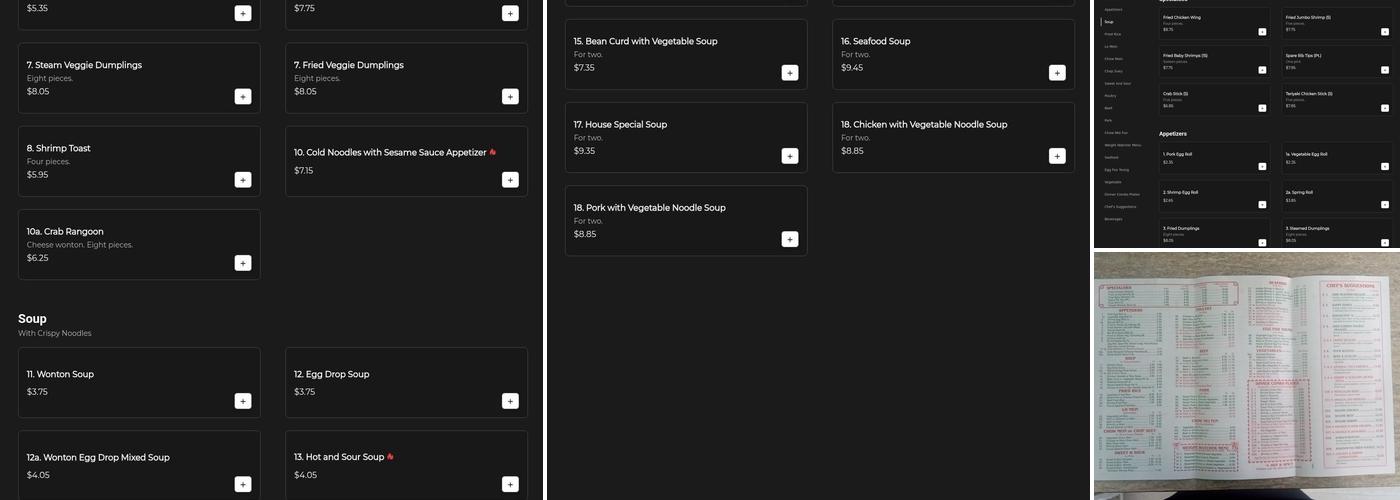Add Steam Veggie Dumplings to order
This screenshot has height=500, width=1400.
coord(243,97)
